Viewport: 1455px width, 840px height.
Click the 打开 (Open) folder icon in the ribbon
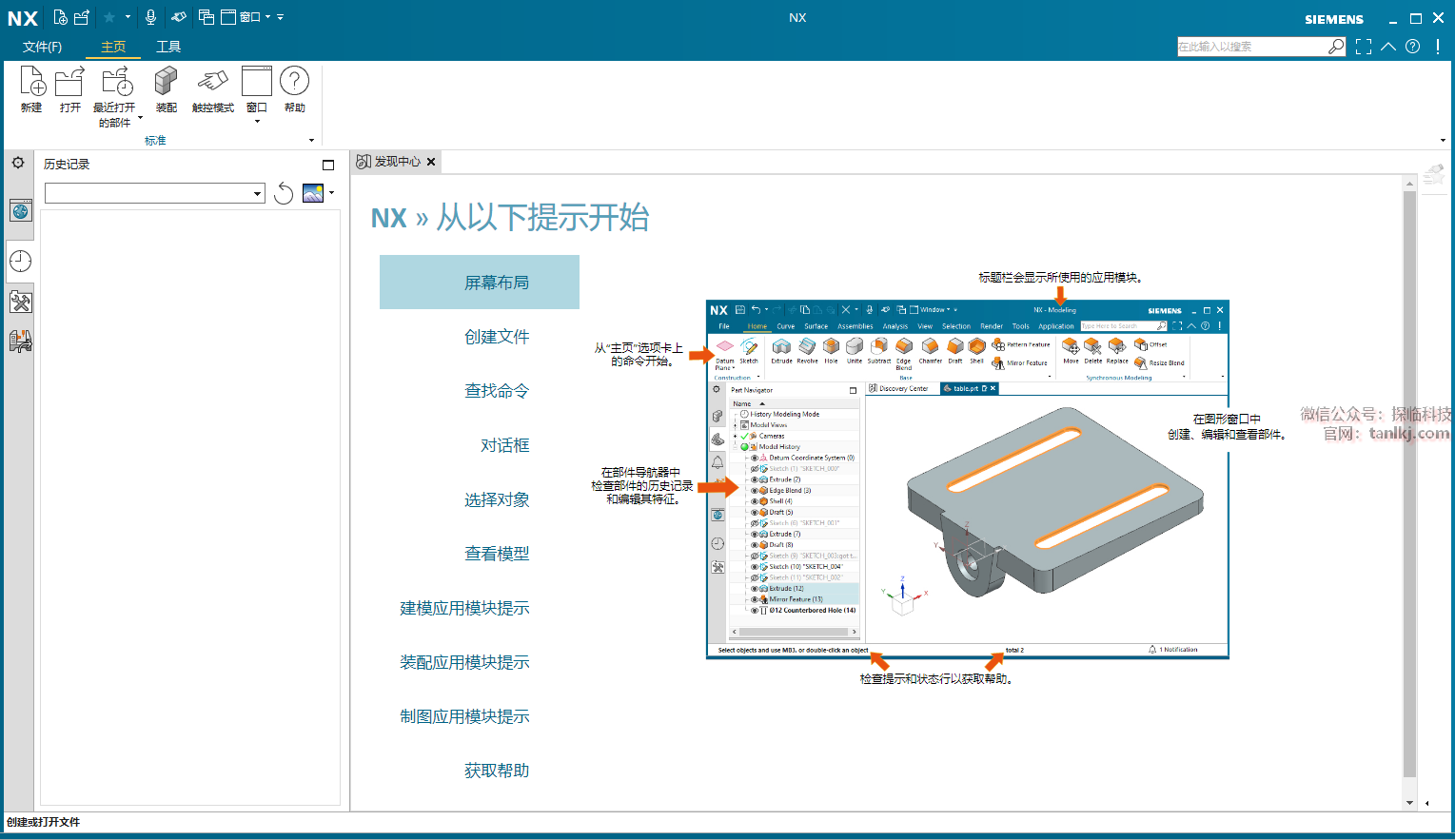[x=69, y=83]
